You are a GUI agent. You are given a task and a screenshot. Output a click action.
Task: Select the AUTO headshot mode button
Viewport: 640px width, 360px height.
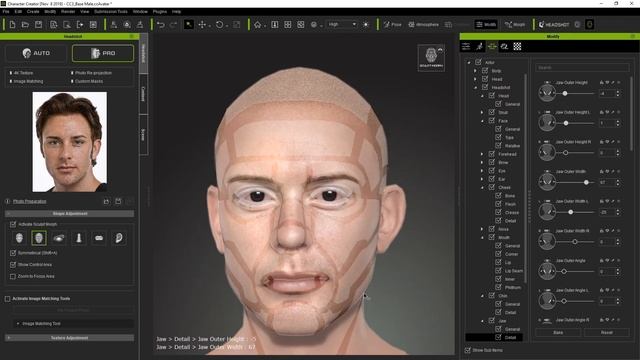click(x=36, y=53)
